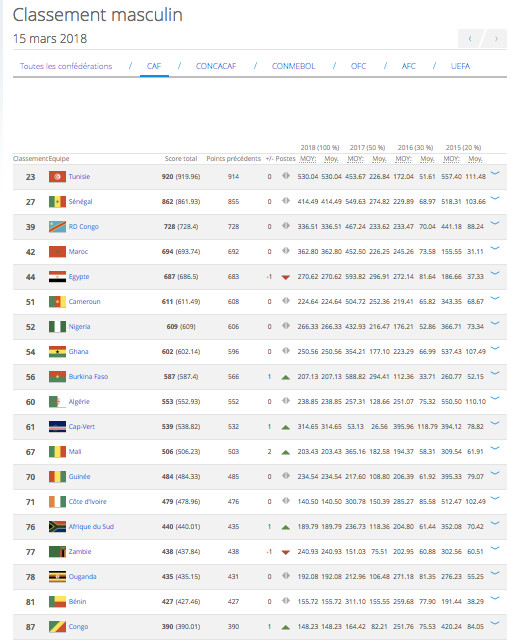
Task: Click rank number 87 in Congo row
Action: [x=30, y=627]
